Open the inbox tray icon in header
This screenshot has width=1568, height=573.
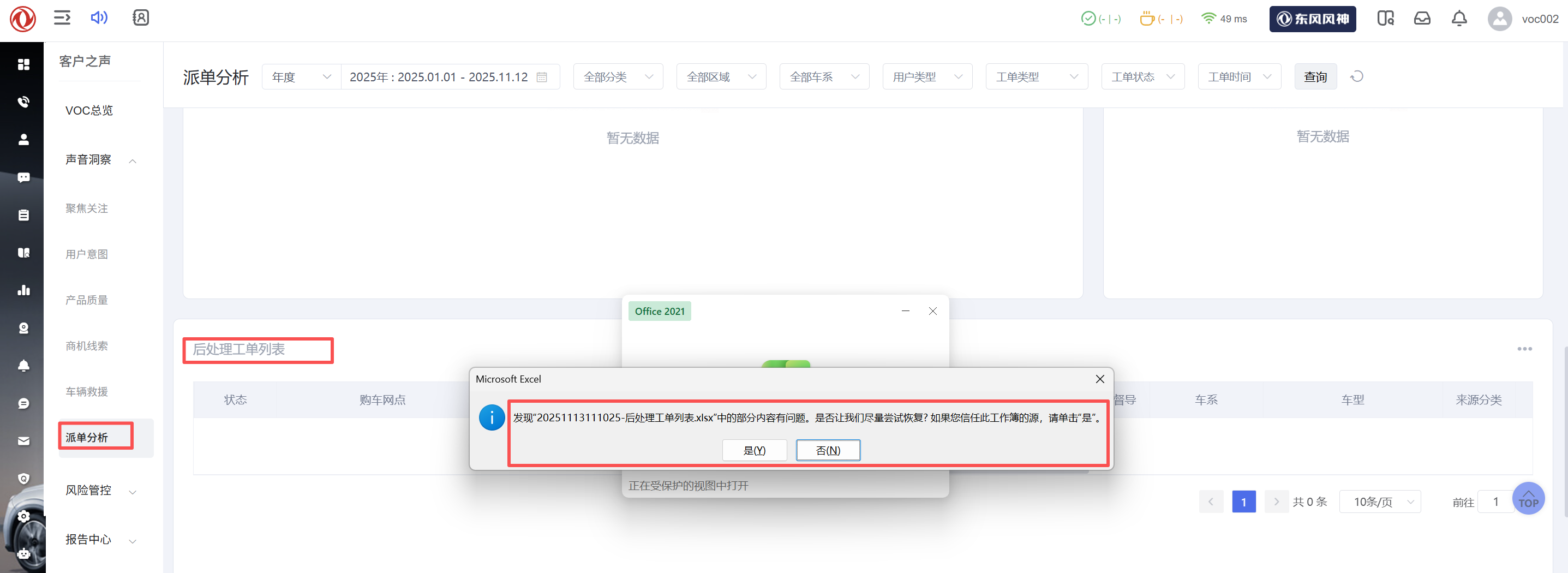click(x=1421, y=19)
